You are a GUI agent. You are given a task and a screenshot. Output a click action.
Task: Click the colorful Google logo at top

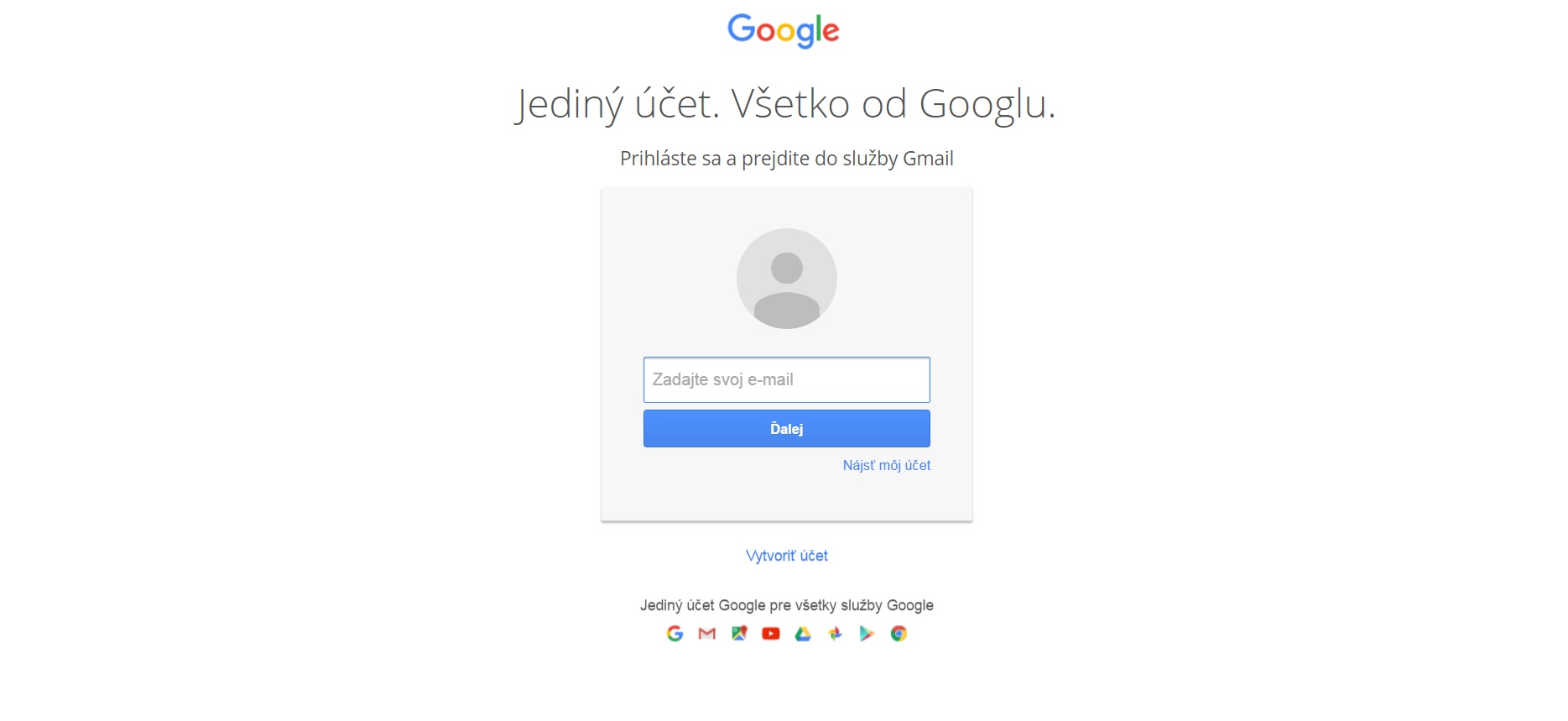point(784,31)
